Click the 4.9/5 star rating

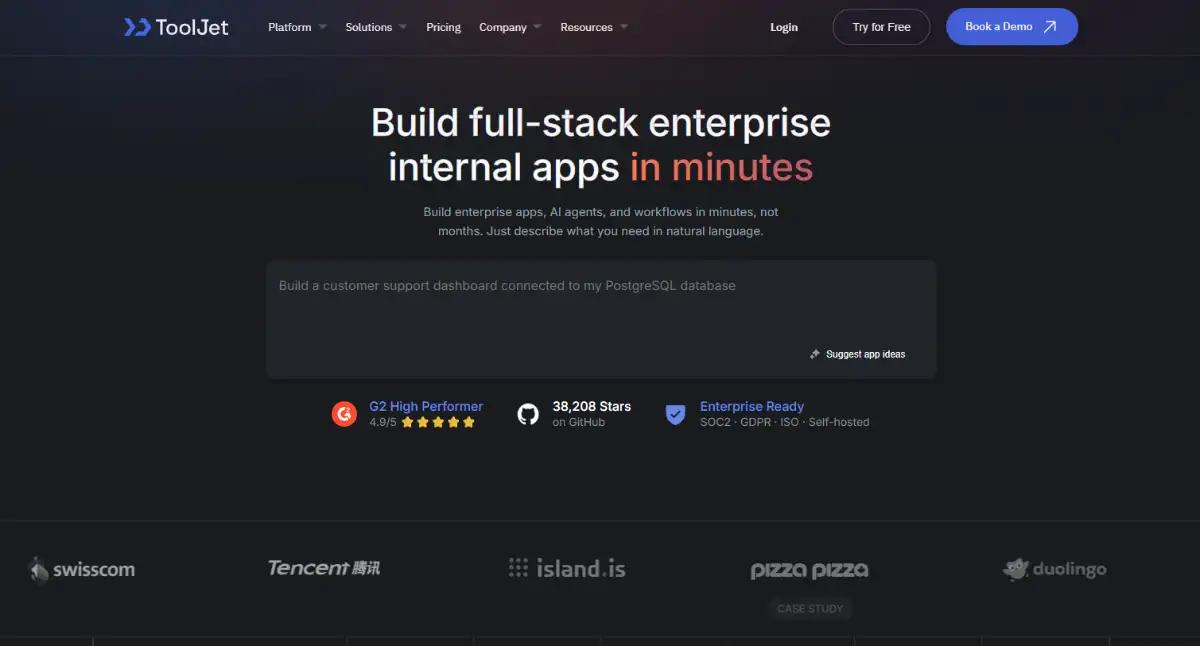[x=422, y=422]
